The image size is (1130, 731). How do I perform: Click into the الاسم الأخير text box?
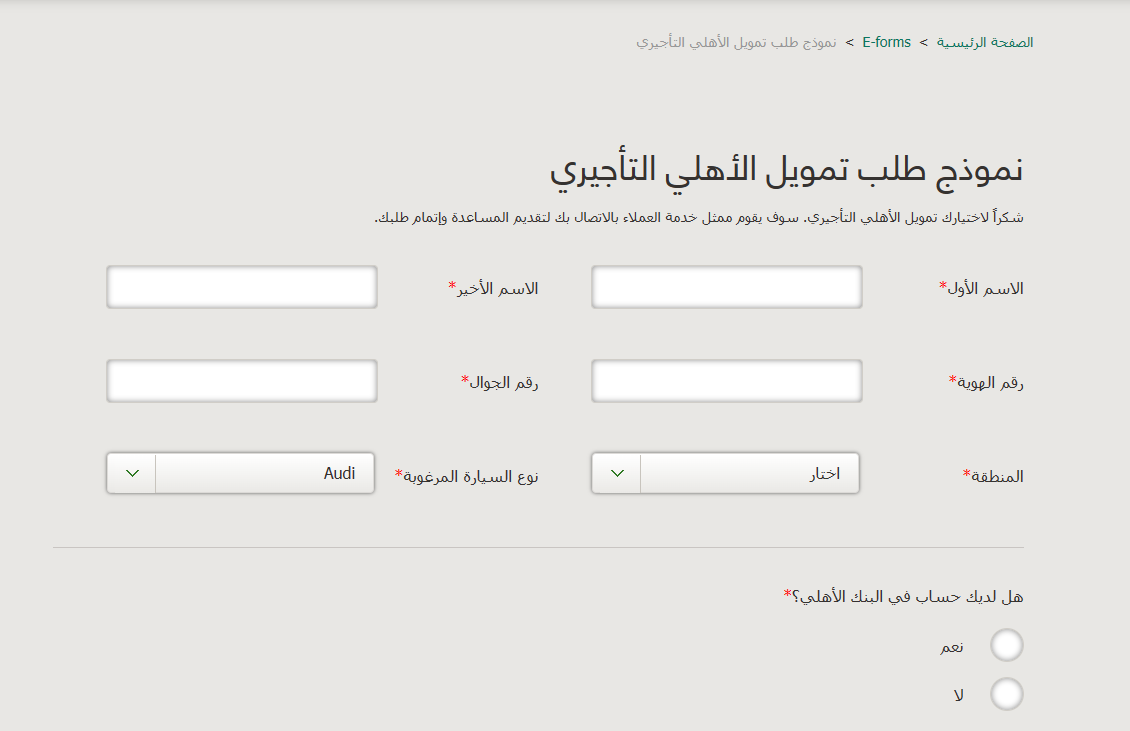coord(242,287)
